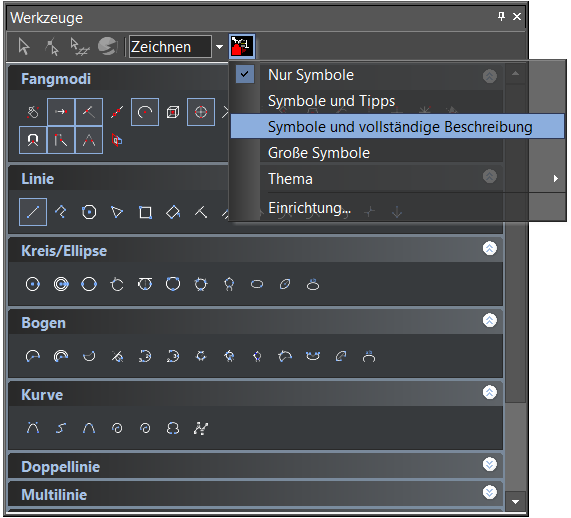
Task: Toggle the vertex snap mode with arrow
Action: [x=61, y=112]
